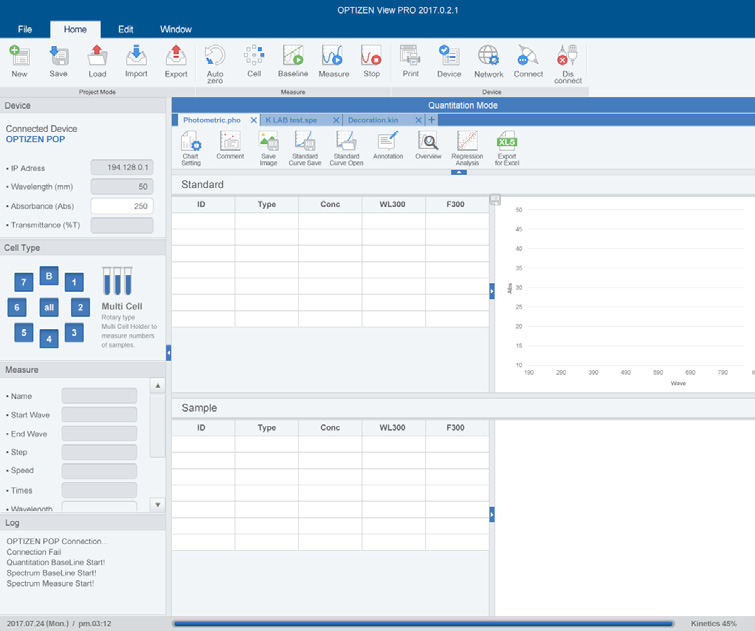Collapse the secondary toolbar with arrow
755x631 pixels.
[x=459, y=172]
